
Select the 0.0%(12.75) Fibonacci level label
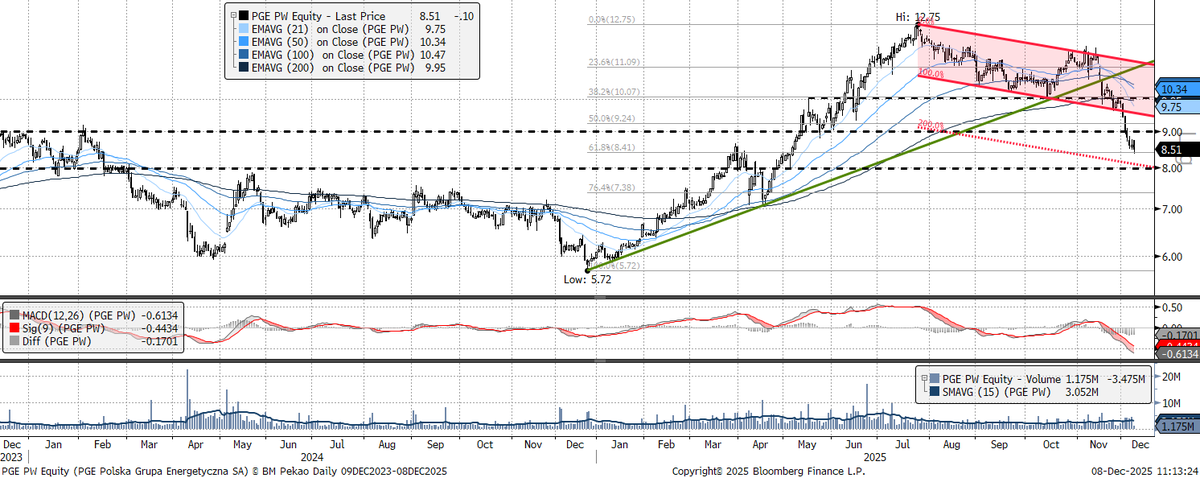[x=614, y=19]
